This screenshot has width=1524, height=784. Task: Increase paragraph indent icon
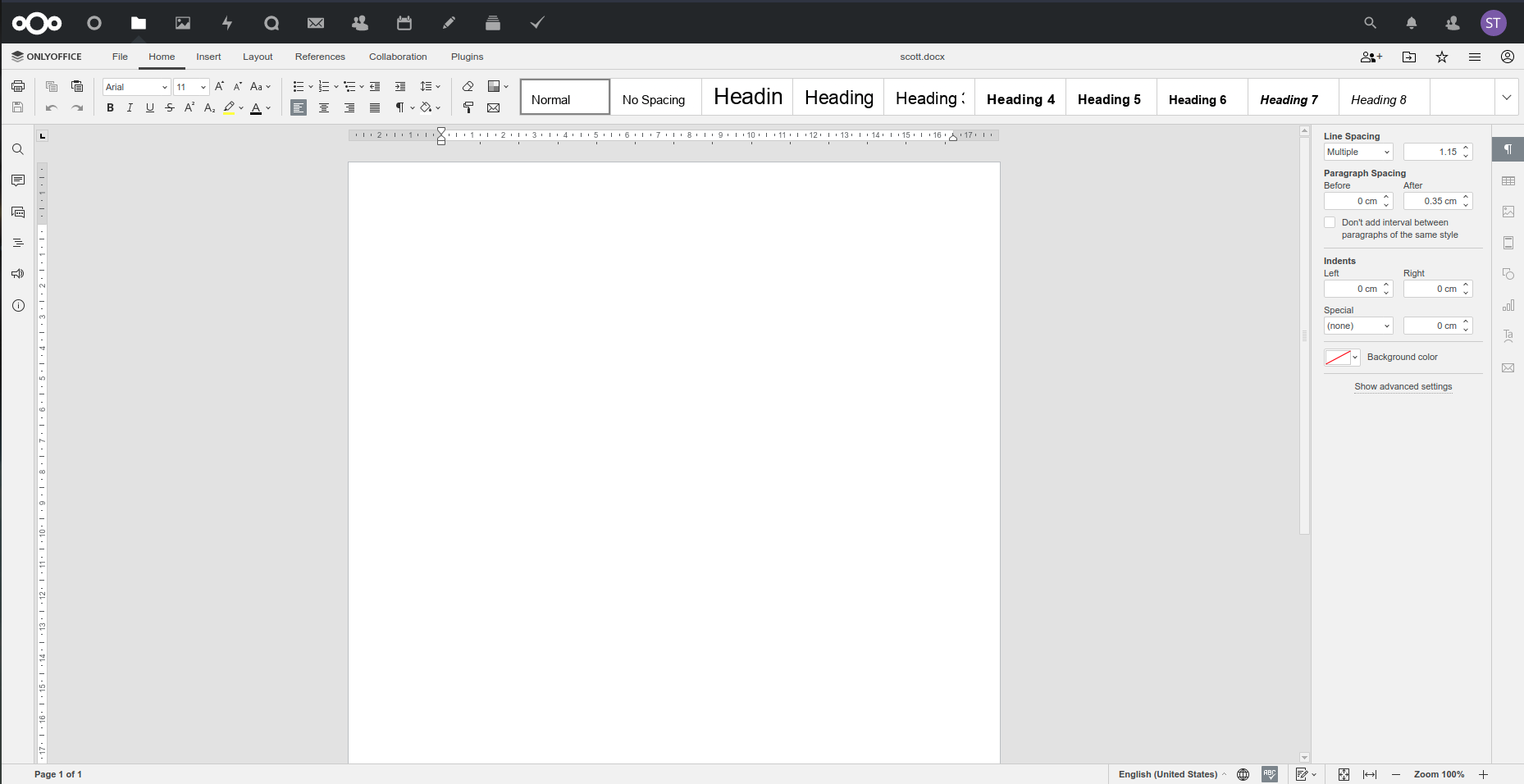pos(400,86)
